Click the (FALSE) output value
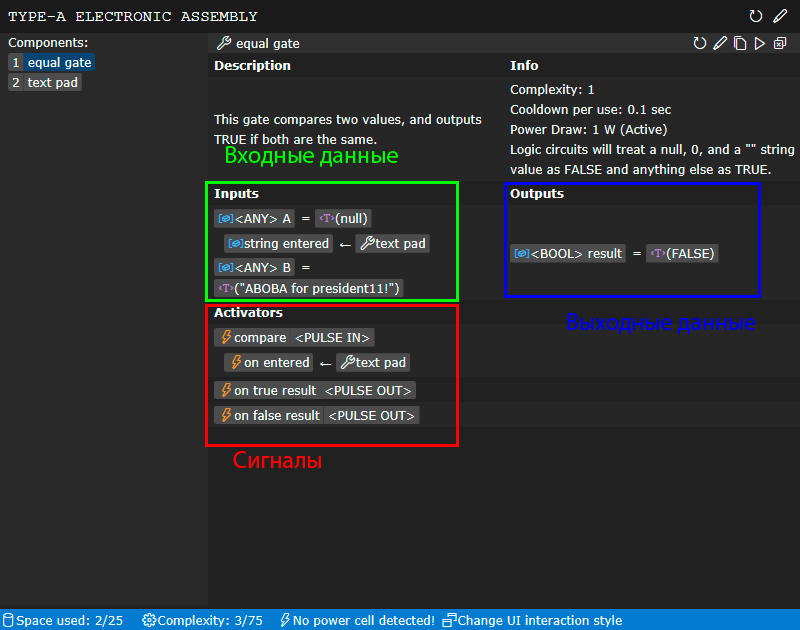This screenshot has height=630, width=800. click(683, 254)
